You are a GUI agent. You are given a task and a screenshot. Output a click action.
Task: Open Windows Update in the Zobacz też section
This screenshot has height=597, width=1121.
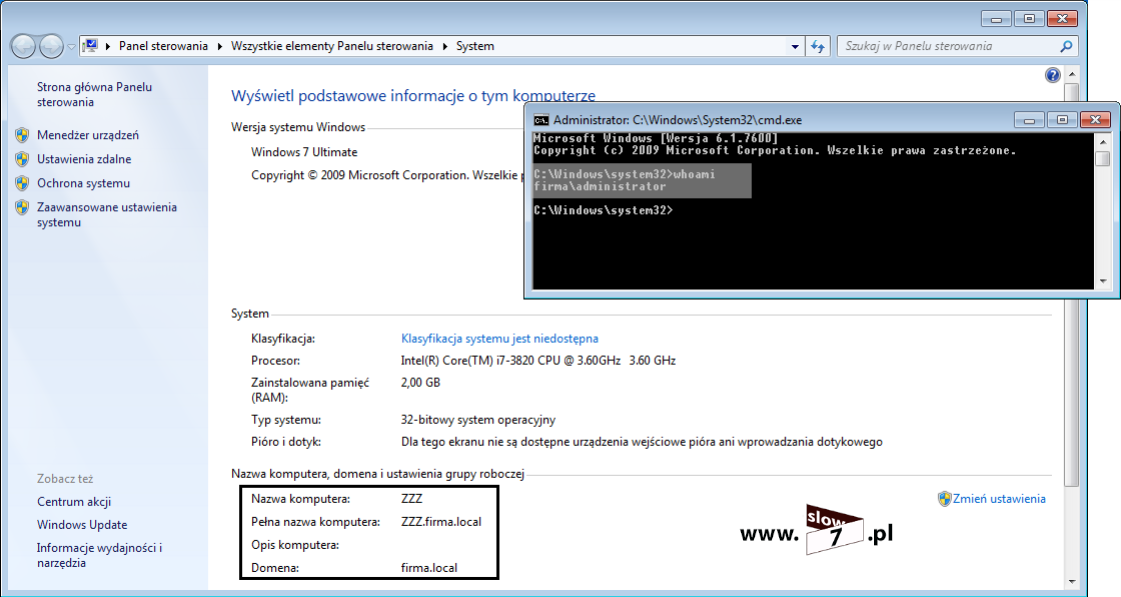click(x=82, y=525)
